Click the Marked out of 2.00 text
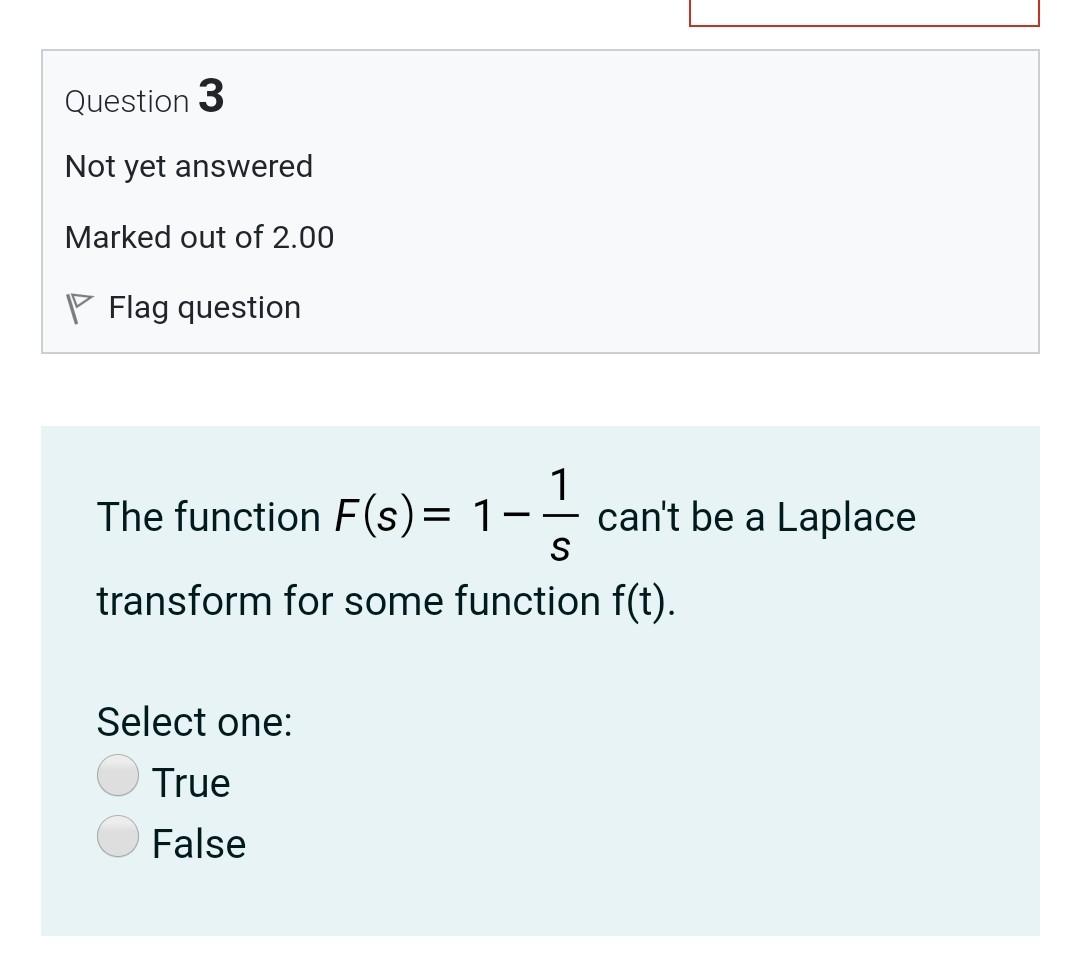 pyautogui.click(x=199, y=237)
